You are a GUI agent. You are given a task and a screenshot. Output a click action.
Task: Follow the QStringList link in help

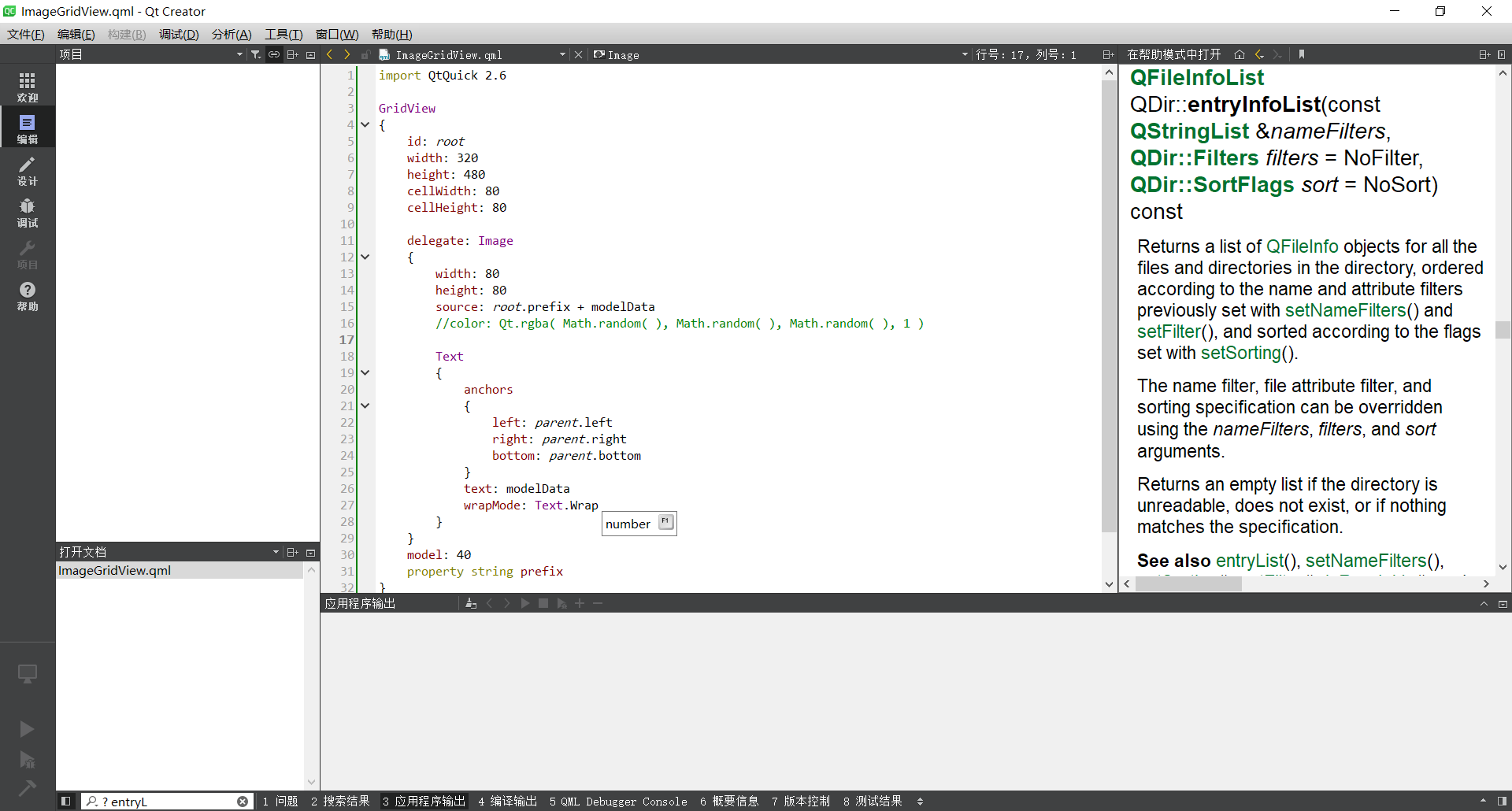click(x=1189, y=131)
